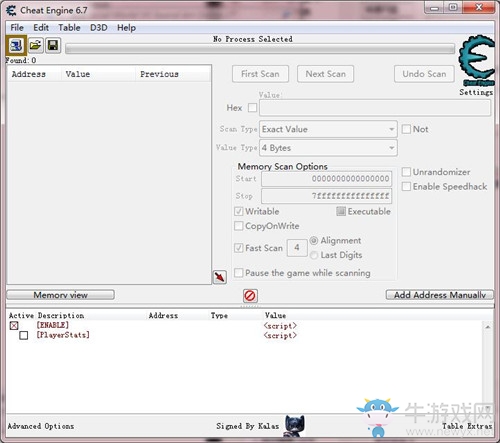Enable the CopyOnWrite checkbox
The width and height of the screenshot is (500, 443).
pyautogui.click(x=238, y=226)
